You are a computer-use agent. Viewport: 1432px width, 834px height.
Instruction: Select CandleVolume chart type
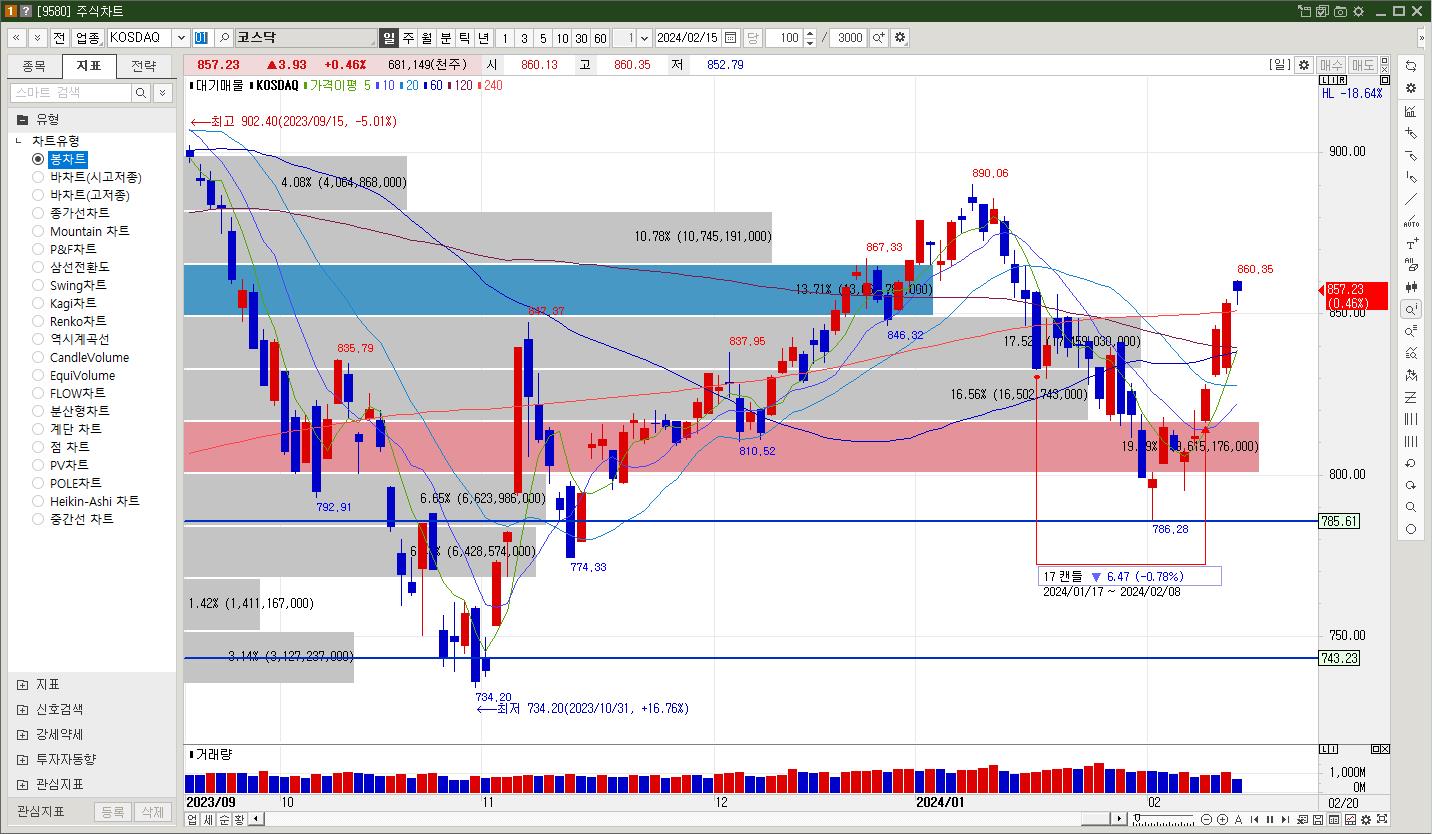(x=38, y=357)
